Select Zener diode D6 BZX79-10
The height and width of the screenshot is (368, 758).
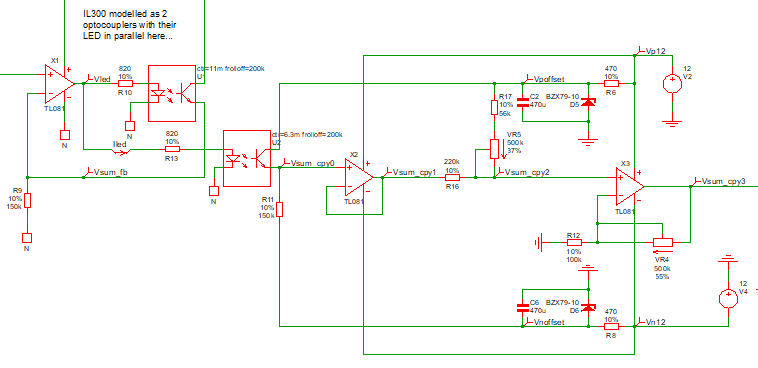pyautogui.click(x=588, y=307)
